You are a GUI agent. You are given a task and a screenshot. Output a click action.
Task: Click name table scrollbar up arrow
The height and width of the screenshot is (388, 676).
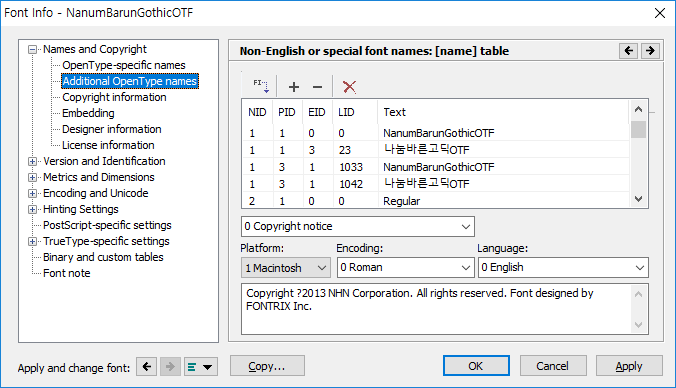pyautogui.click(x=638, y=110)
